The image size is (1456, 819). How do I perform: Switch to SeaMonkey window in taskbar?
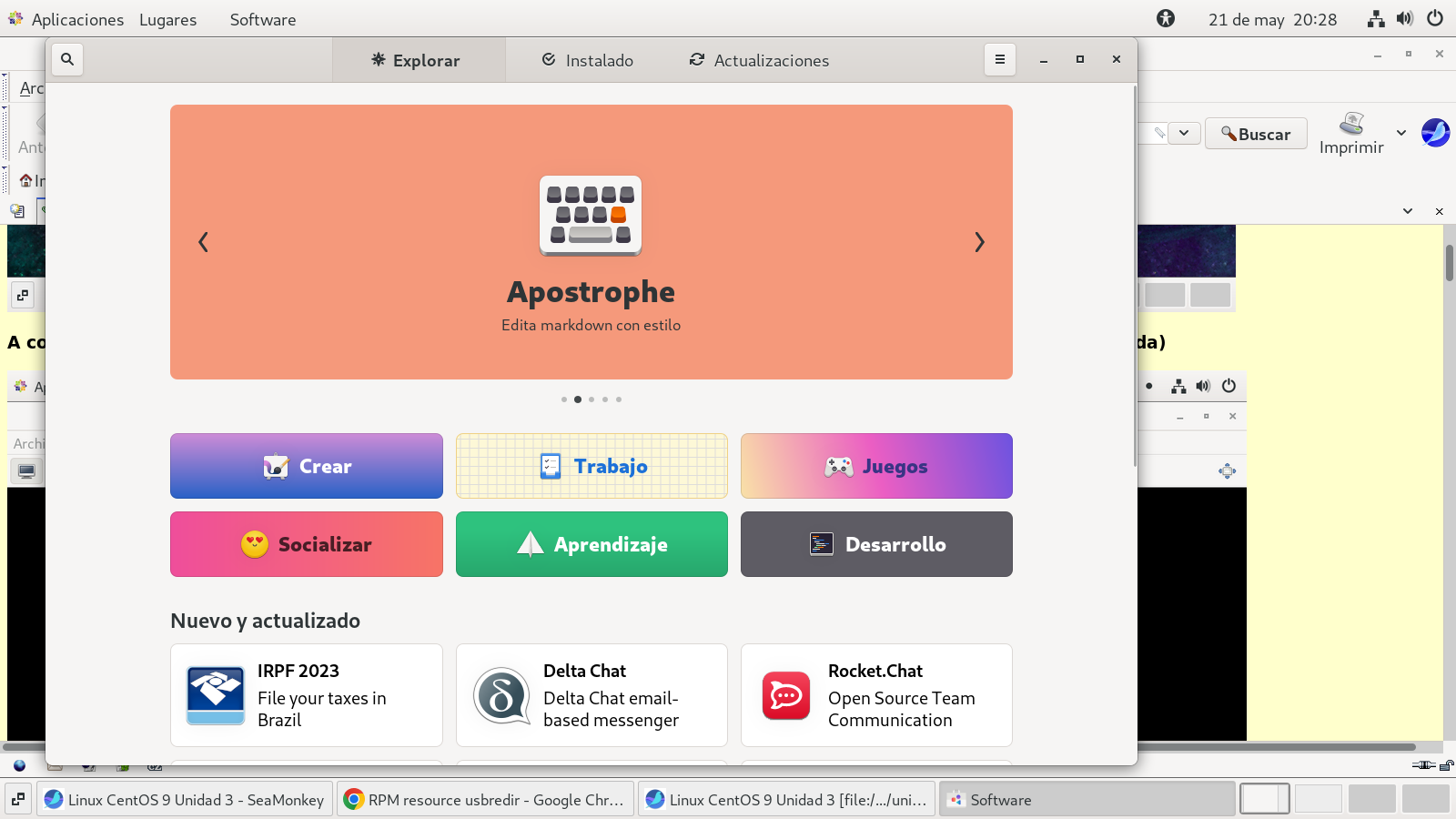[185, 800]
